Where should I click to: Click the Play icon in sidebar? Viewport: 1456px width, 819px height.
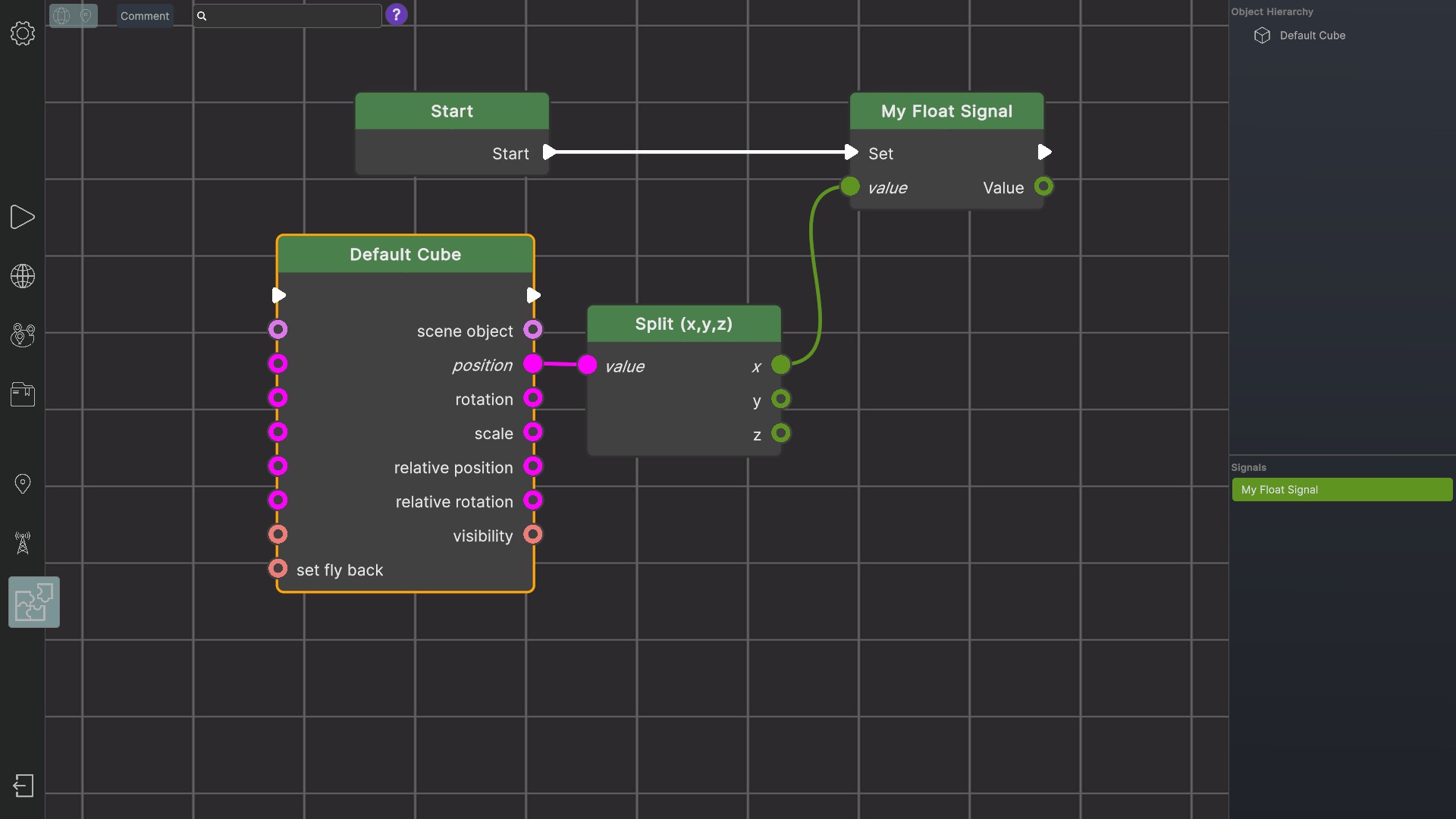[23, 217]
